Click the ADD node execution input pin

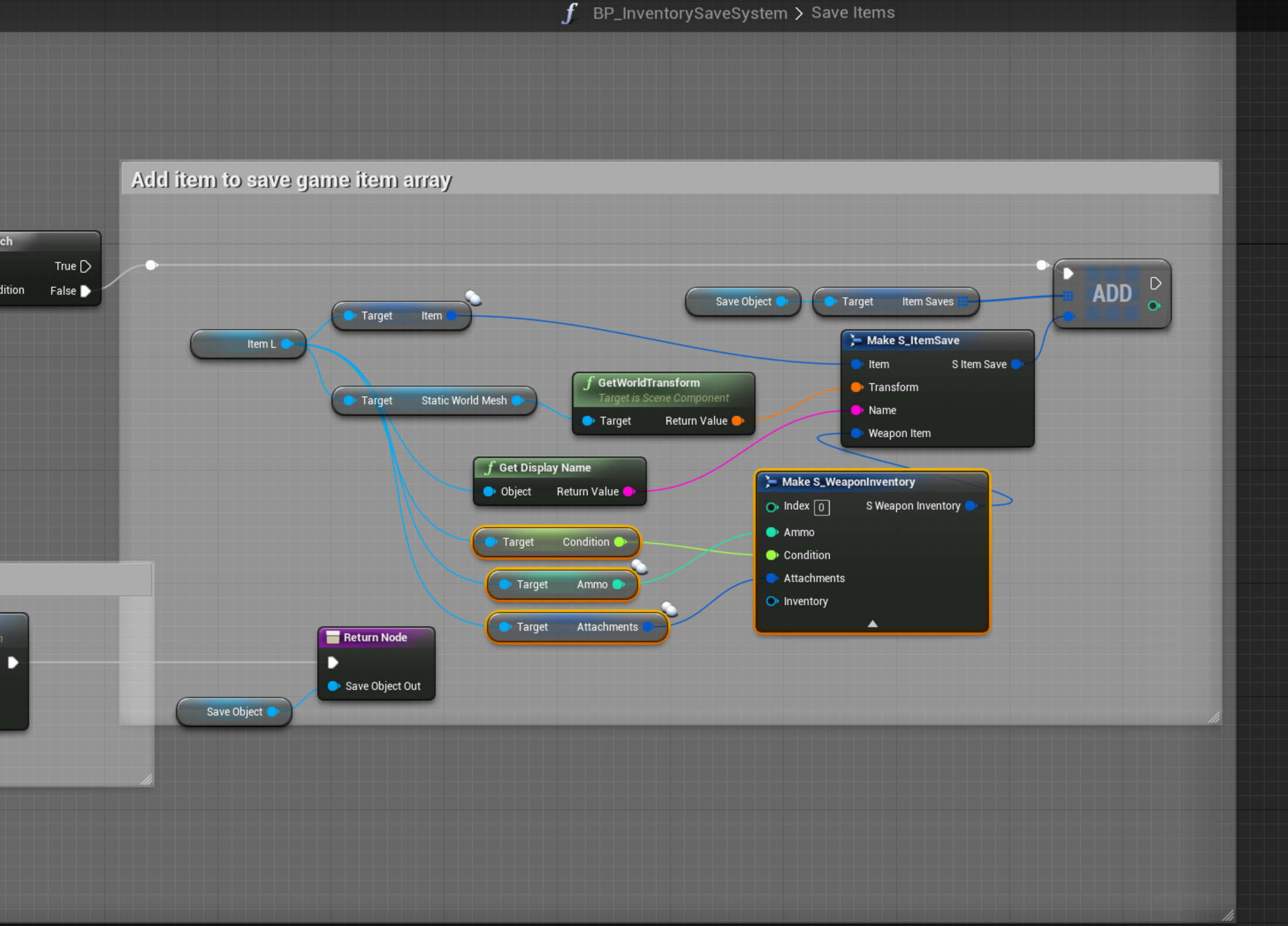click(1068, 273)
